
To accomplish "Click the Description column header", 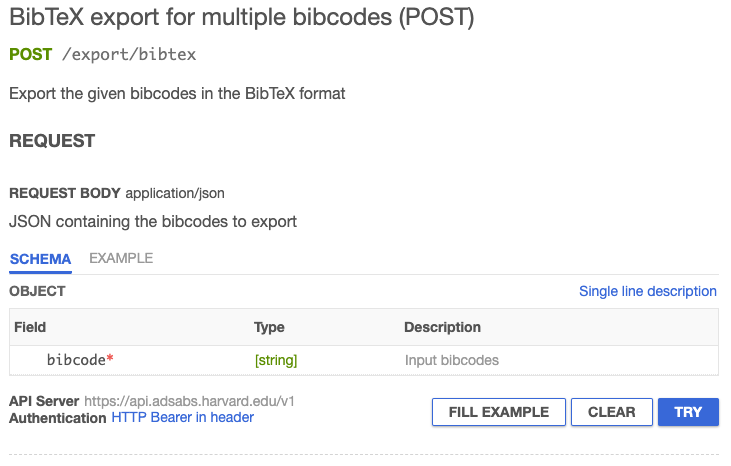I will coord(442,327).
